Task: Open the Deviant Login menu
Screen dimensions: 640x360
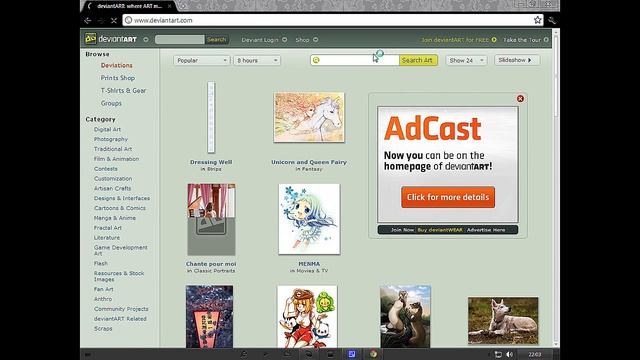Action: pyautogui.click(x=264, y=40)
